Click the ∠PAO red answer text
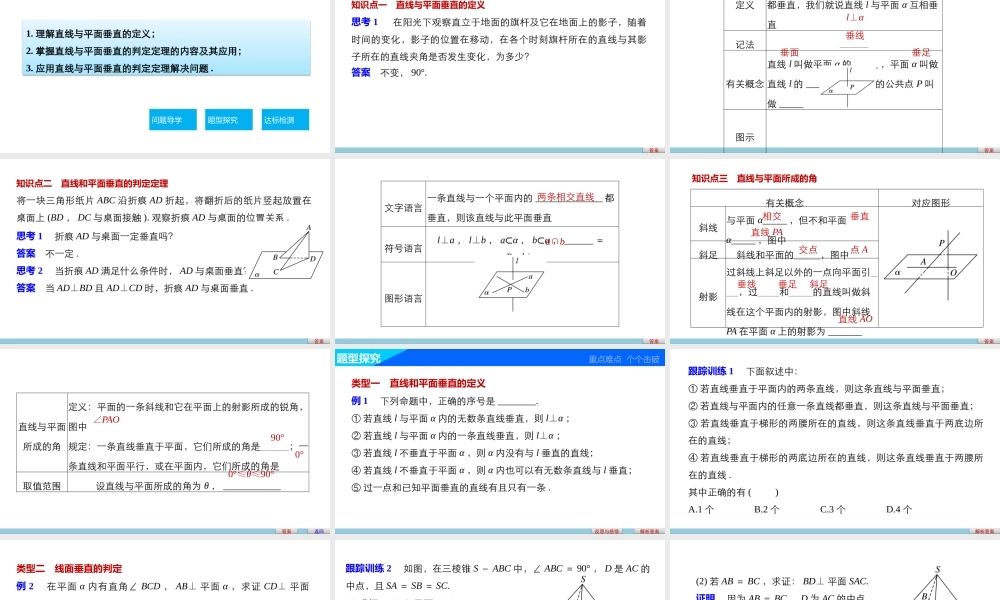 pyautogui.click(x=107, y=420)
